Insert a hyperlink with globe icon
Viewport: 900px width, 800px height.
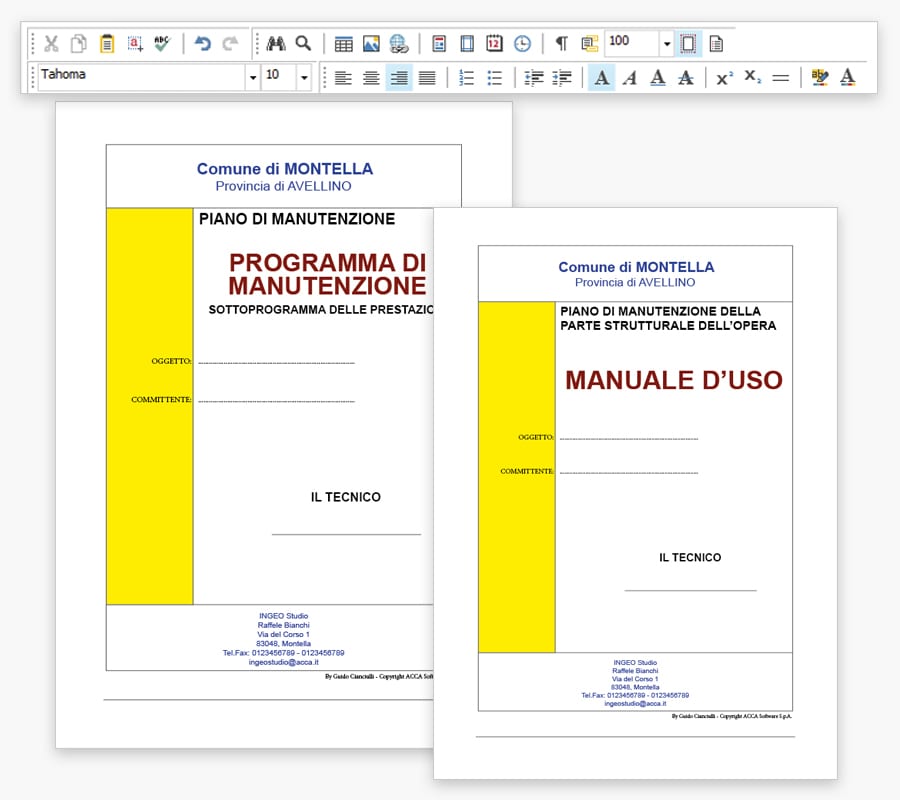pyautogui.click(x=399, y=44)
